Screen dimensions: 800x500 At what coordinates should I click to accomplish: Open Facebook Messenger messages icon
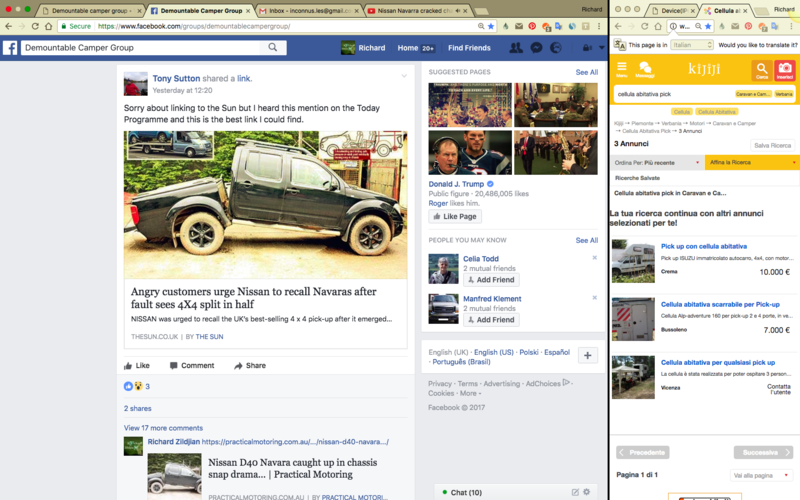(x=536, y=47)
